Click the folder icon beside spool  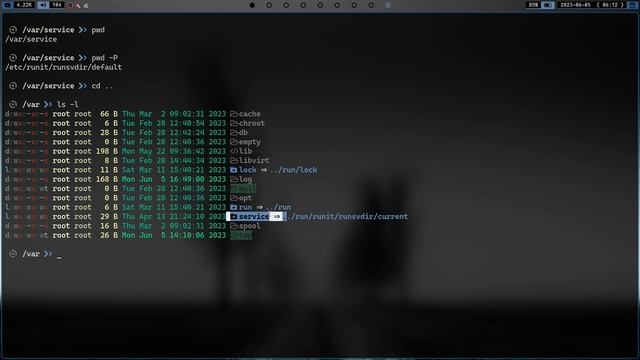(233, 226)
